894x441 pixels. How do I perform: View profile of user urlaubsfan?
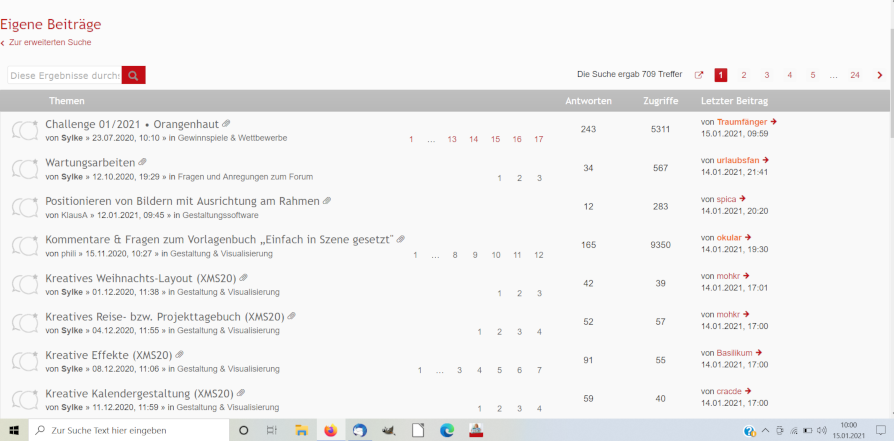coord(738,160)
